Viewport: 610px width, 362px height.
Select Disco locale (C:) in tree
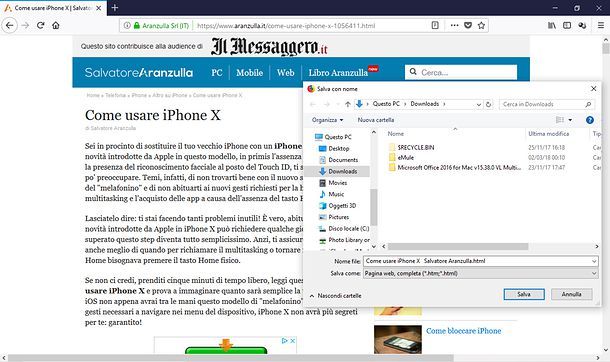click(344, 229)
